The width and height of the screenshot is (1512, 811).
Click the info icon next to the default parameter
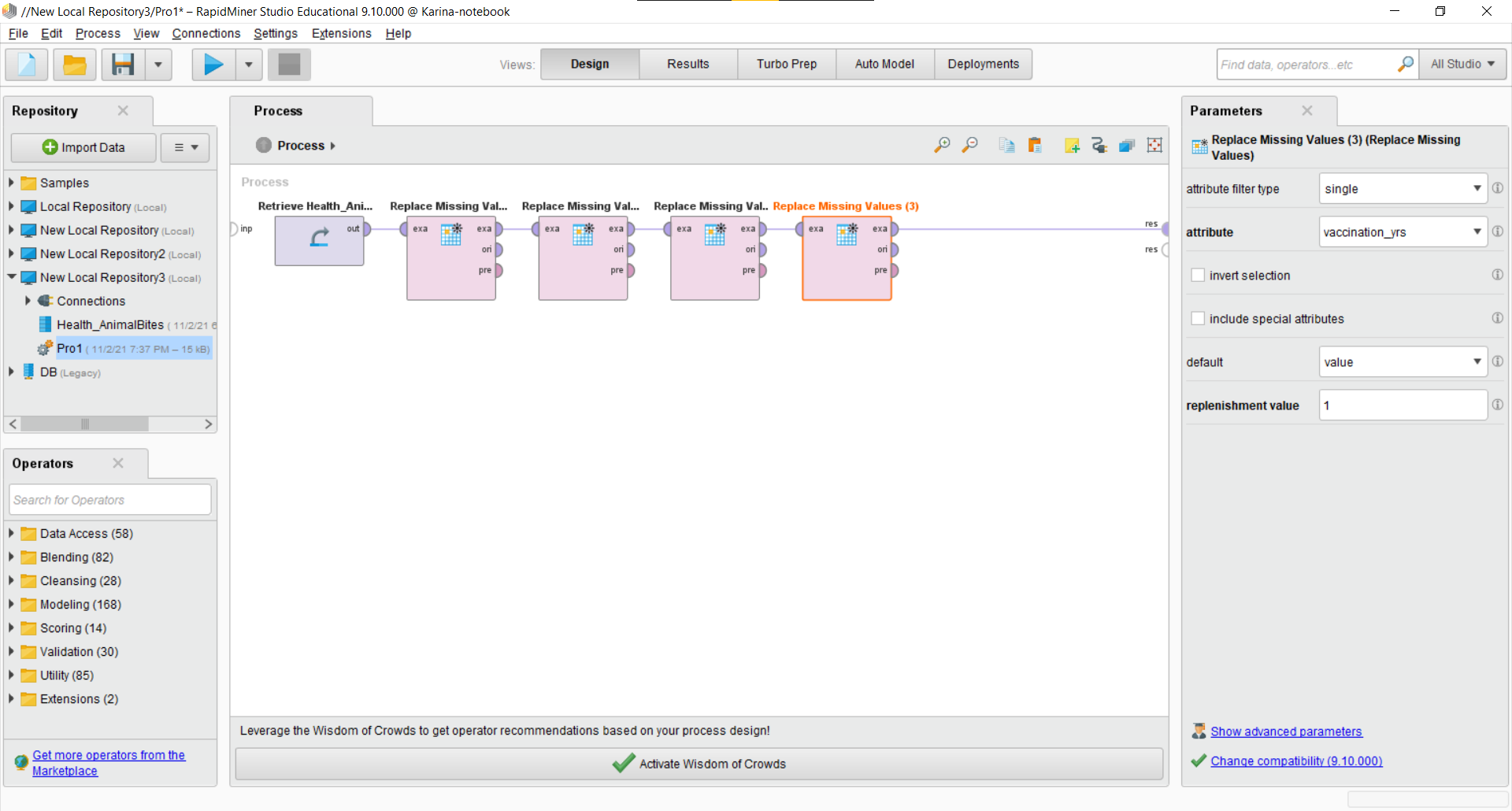point(1497,361)
